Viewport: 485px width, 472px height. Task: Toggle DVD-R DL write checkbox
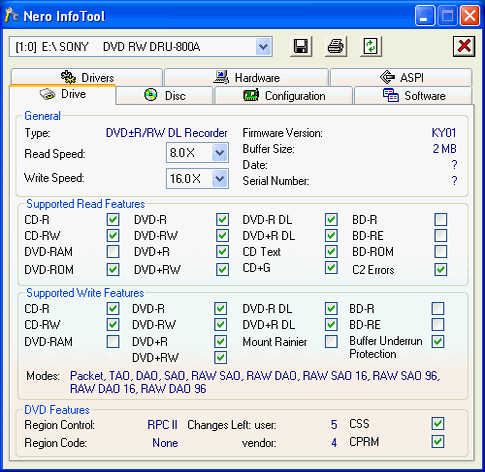click(x=331, y=309)
